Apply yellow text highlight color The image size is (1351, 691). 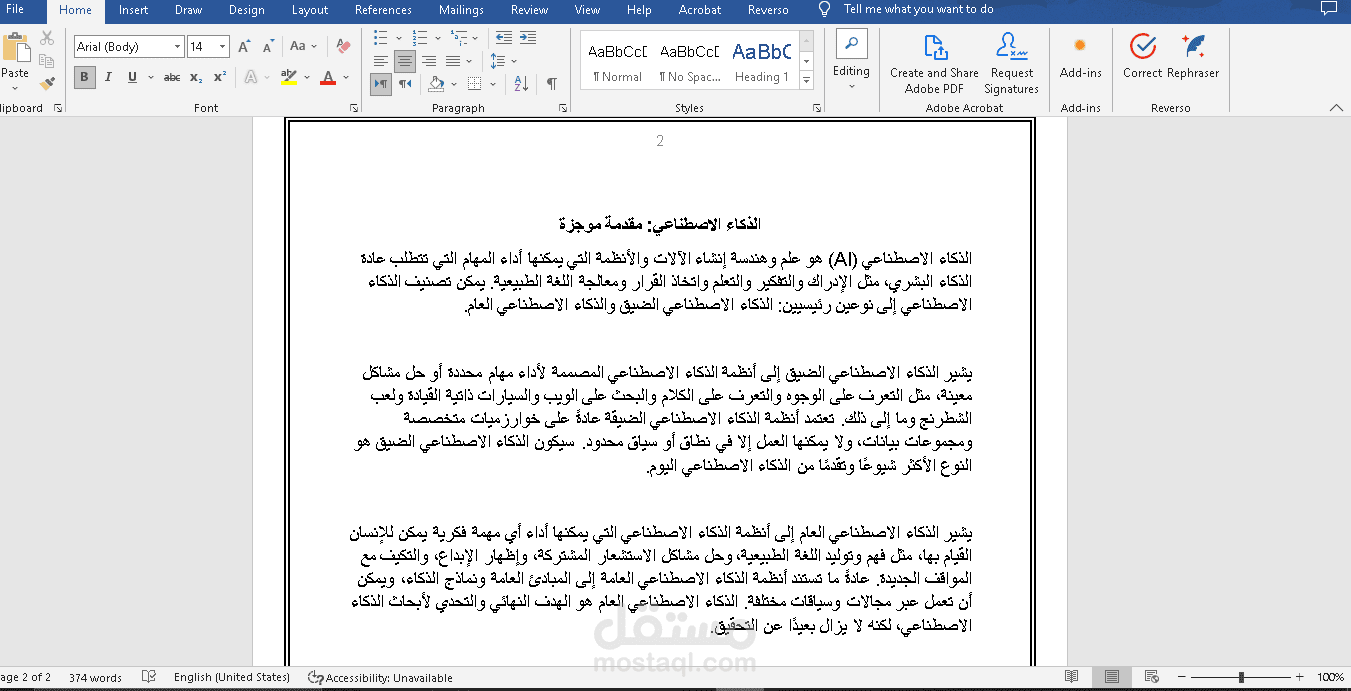point(289,77)
